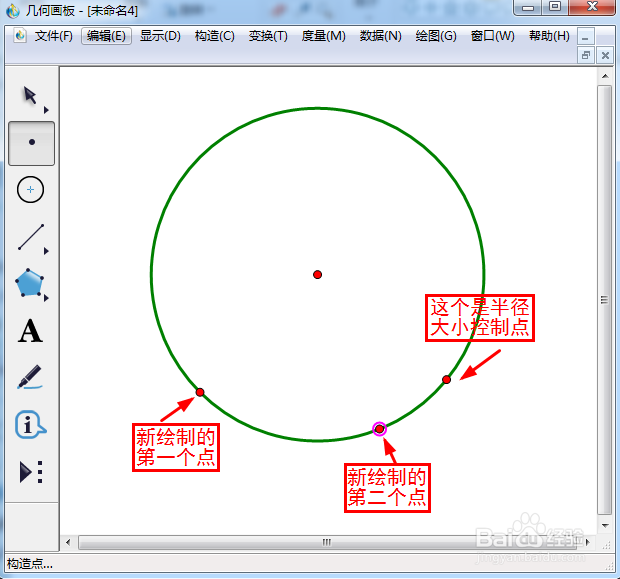Expand the Polygon tool flyout triangle
Image resolution: width=620 pixels, height=579 pixels.
point(46,298)
